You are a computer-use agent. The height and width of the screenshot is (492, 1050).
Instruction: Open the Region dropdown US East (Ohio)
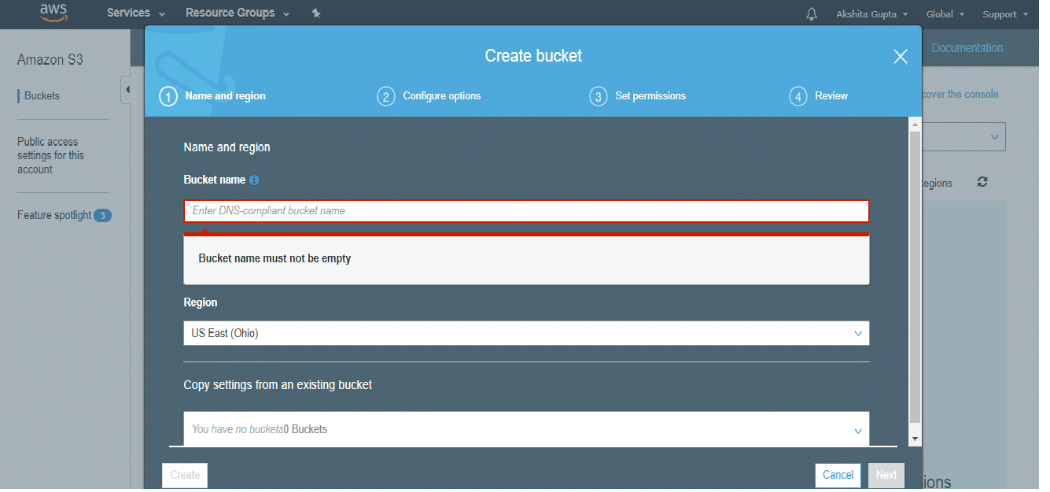526,333
